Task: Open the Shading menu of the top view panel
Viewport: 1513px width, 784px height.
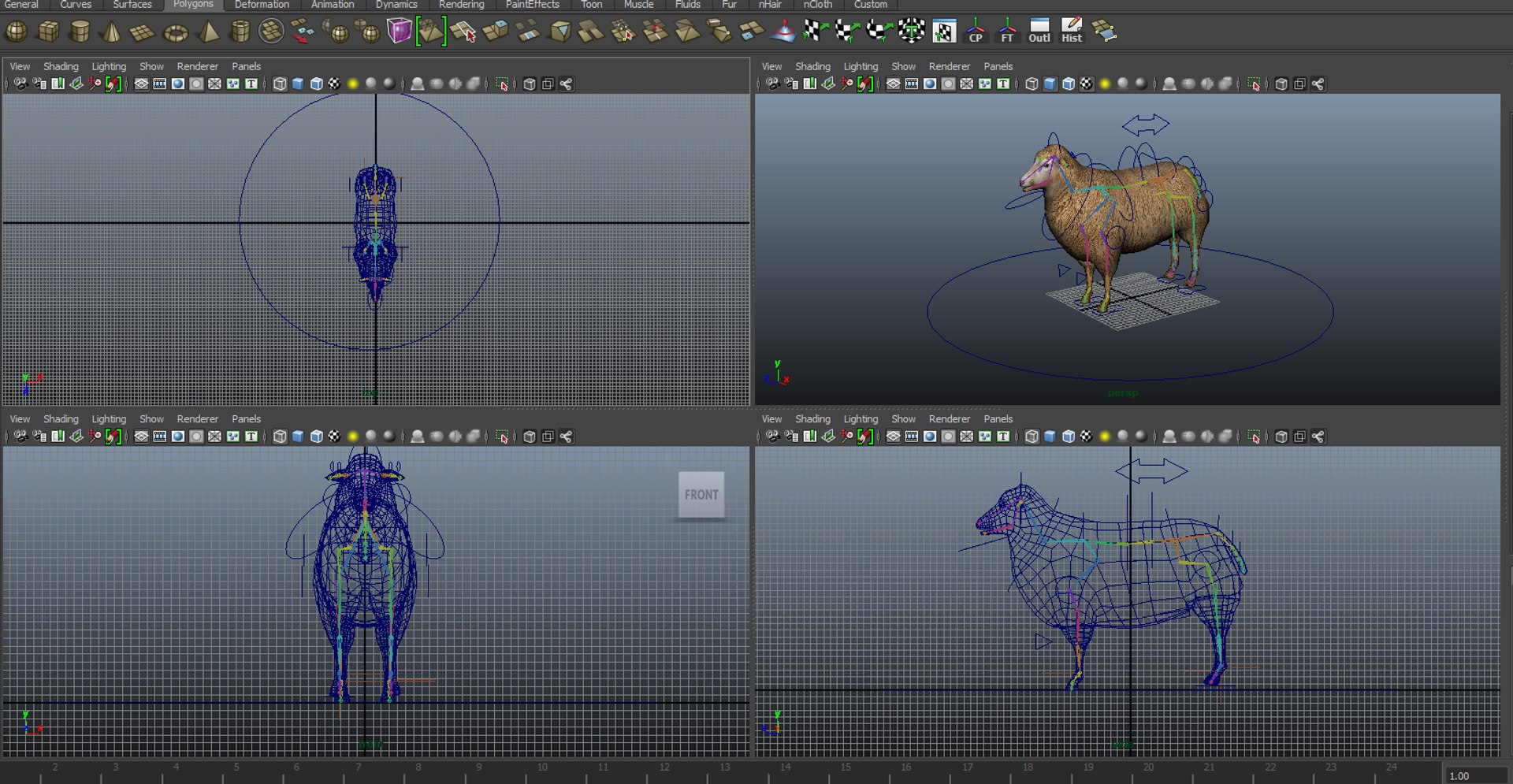Action: point(61,66)
